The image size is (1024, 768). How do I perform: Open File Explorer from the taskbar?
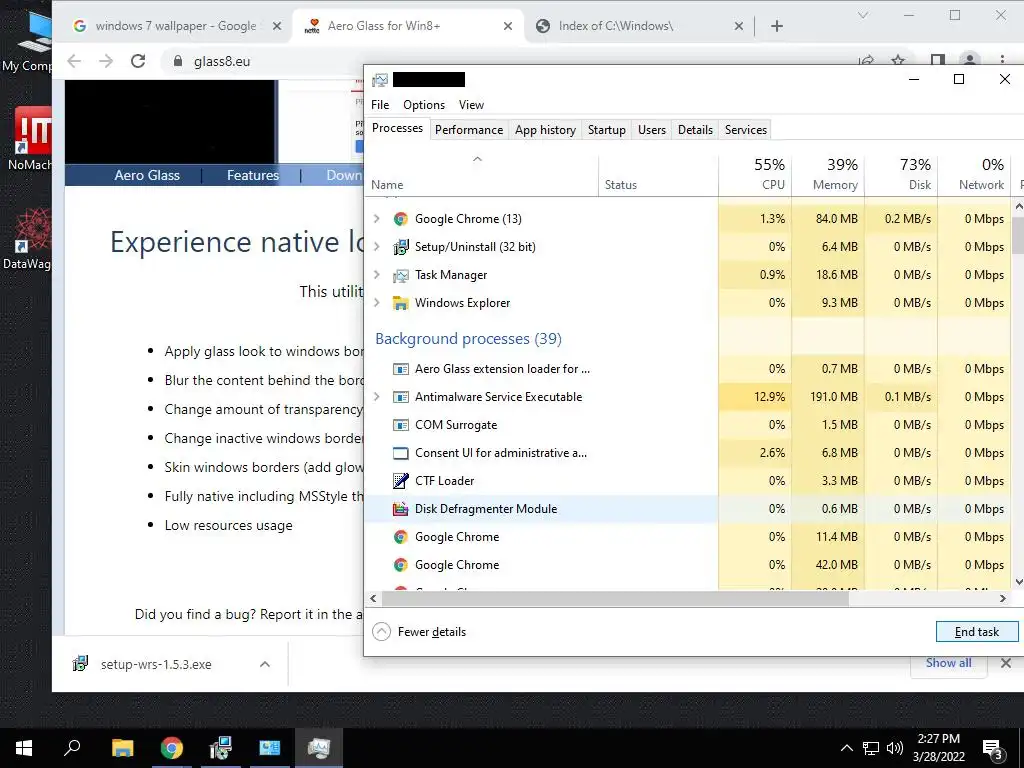click(122, 748)
